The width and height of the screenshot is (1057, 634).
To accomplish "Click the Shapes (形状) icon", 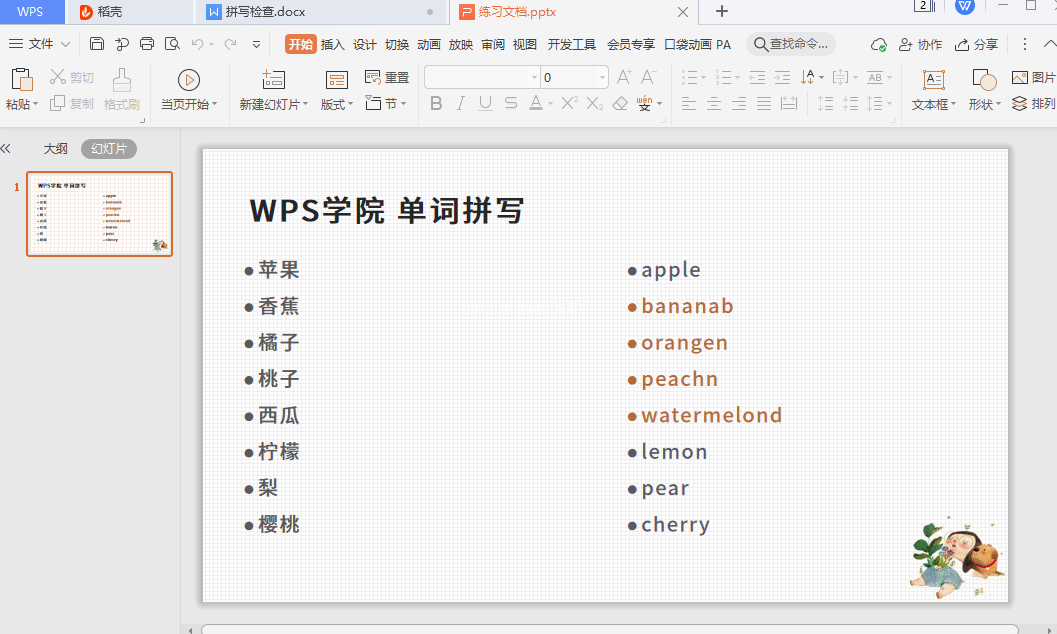I will coord(984,80).
